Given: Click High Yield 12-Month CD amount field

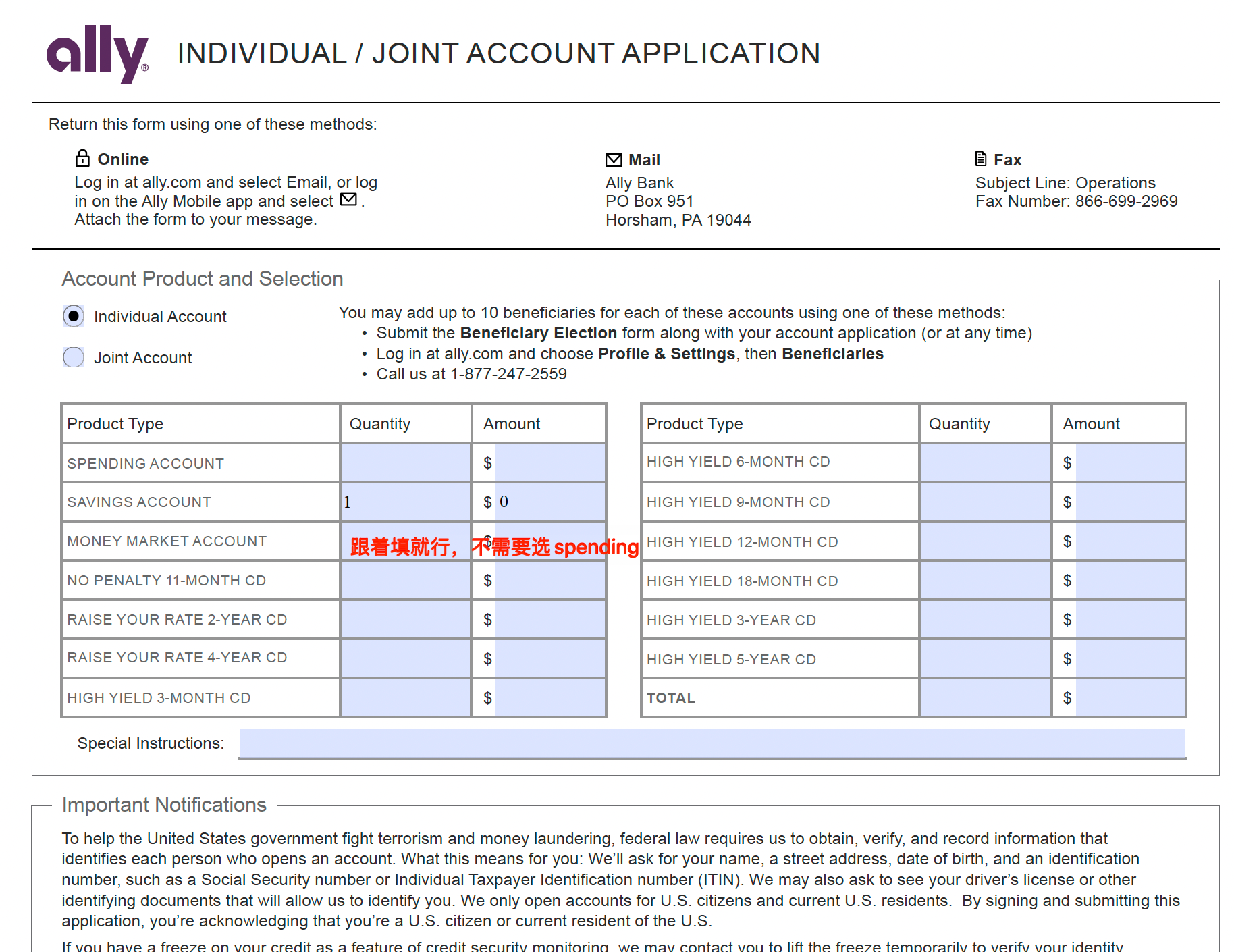Looking at the screenshot, I should tap(1129, 541).
